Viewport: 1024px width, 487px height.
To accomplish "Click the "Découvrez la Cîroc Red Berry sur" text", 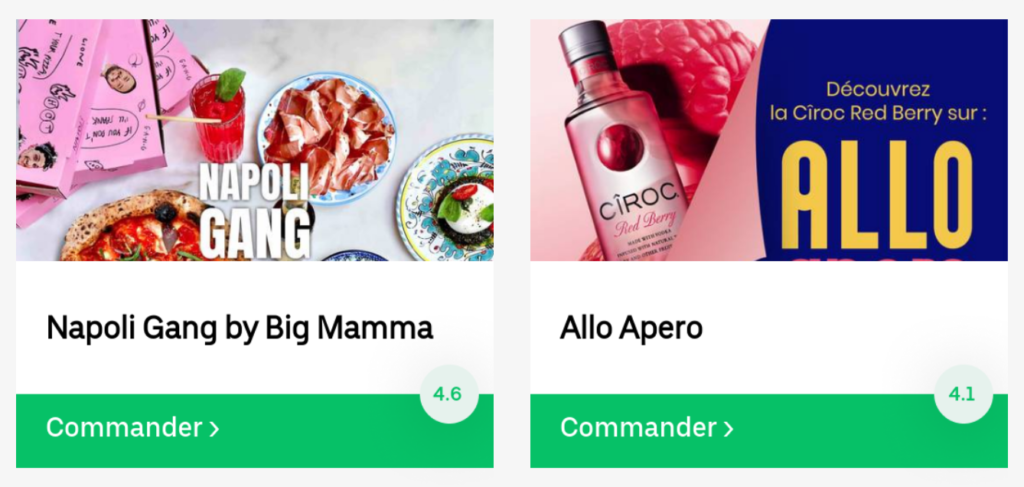I will pyautogui.click(x=878, y=101).
